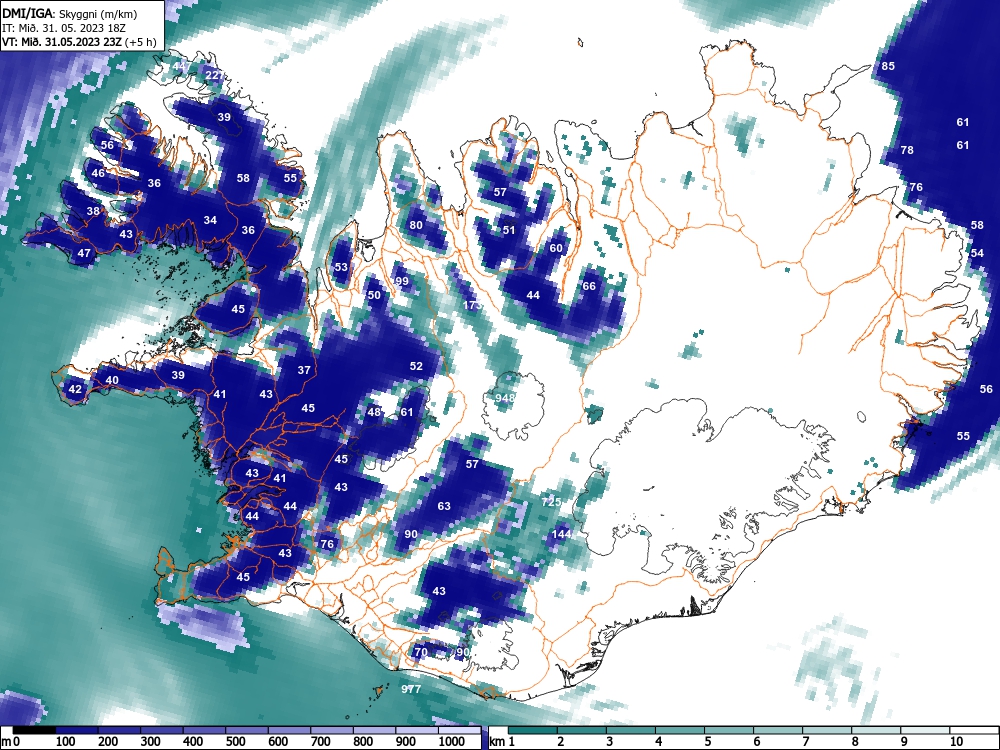Click the black 0–100 m legend swatch
Viewport: 1000px width, 750px height.
point(34,730)
